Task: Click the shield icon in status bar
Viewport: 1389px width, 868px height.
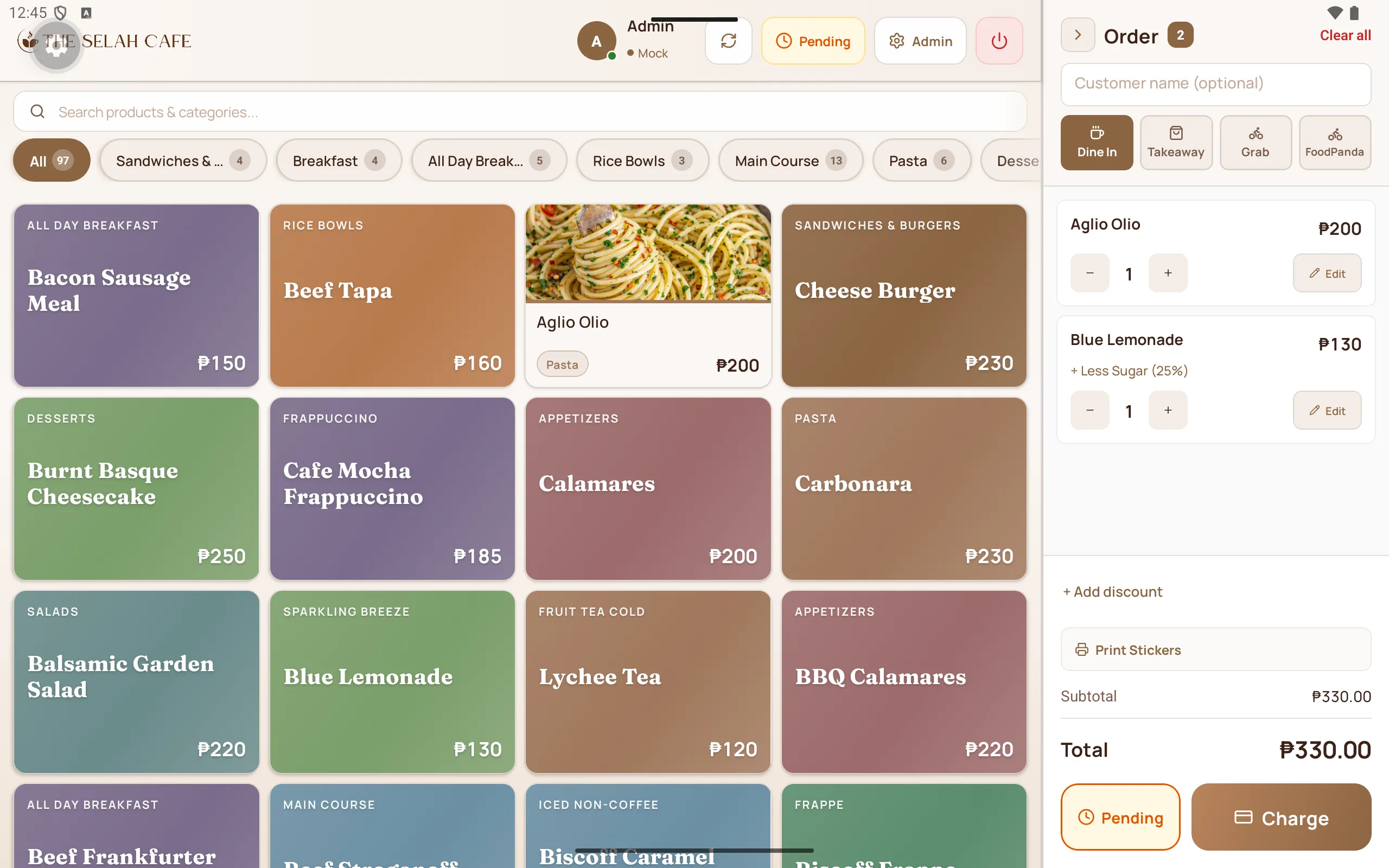Action: pos(60,12)
